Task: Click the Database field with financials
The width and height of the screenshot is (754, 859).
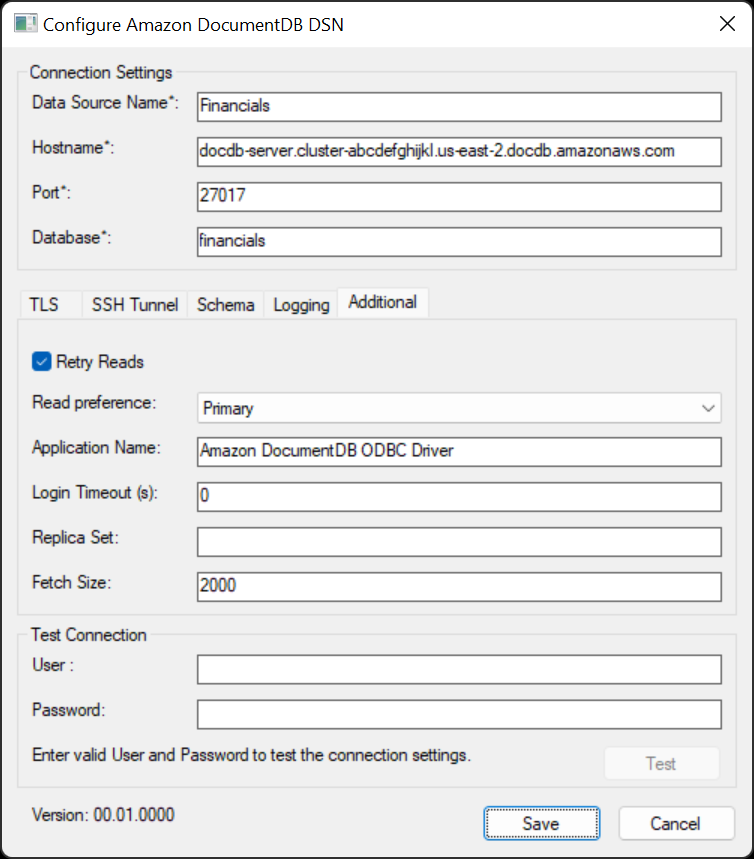Action: [459, 242]
